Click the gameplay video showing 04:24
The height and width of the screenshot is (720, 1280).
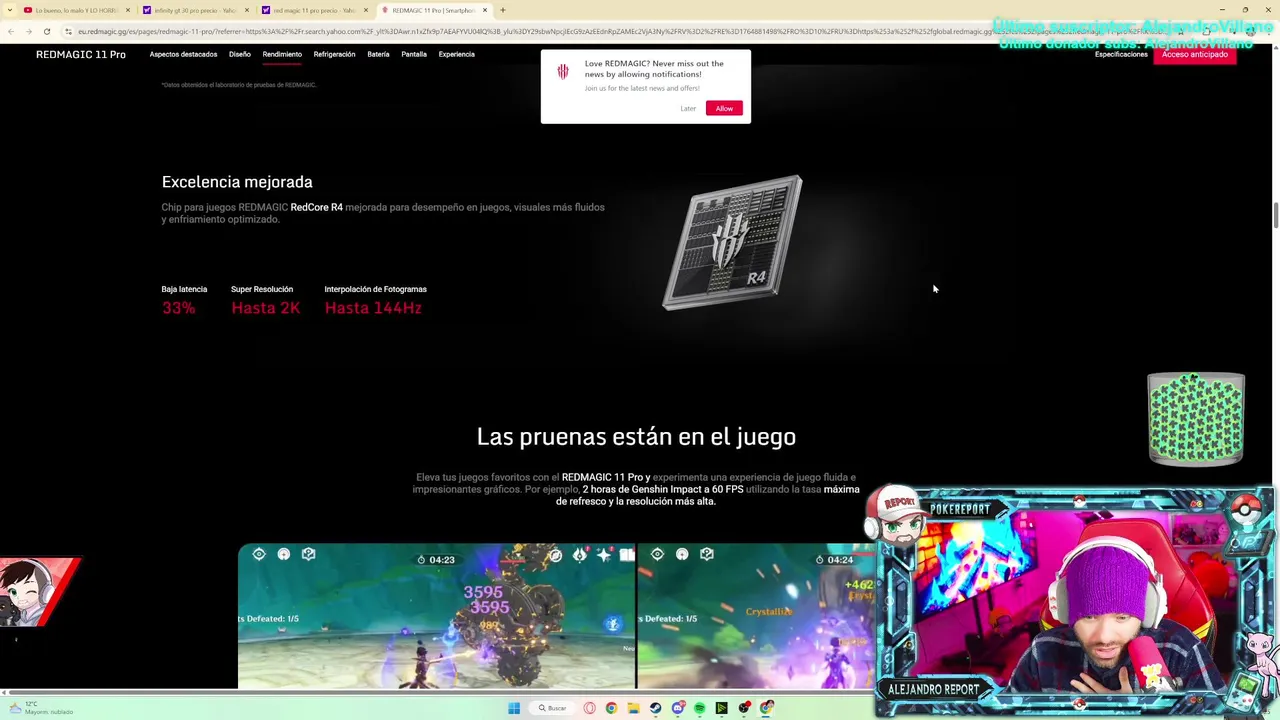(756, 616)
